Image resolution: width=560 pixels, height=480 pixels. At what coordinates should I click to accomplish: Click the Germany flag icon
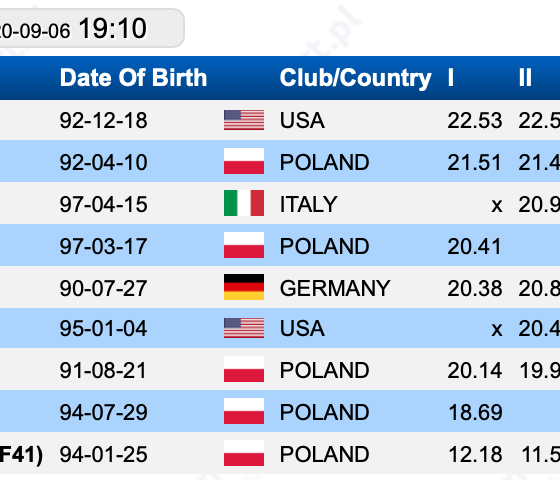click(x=244, y=287)
